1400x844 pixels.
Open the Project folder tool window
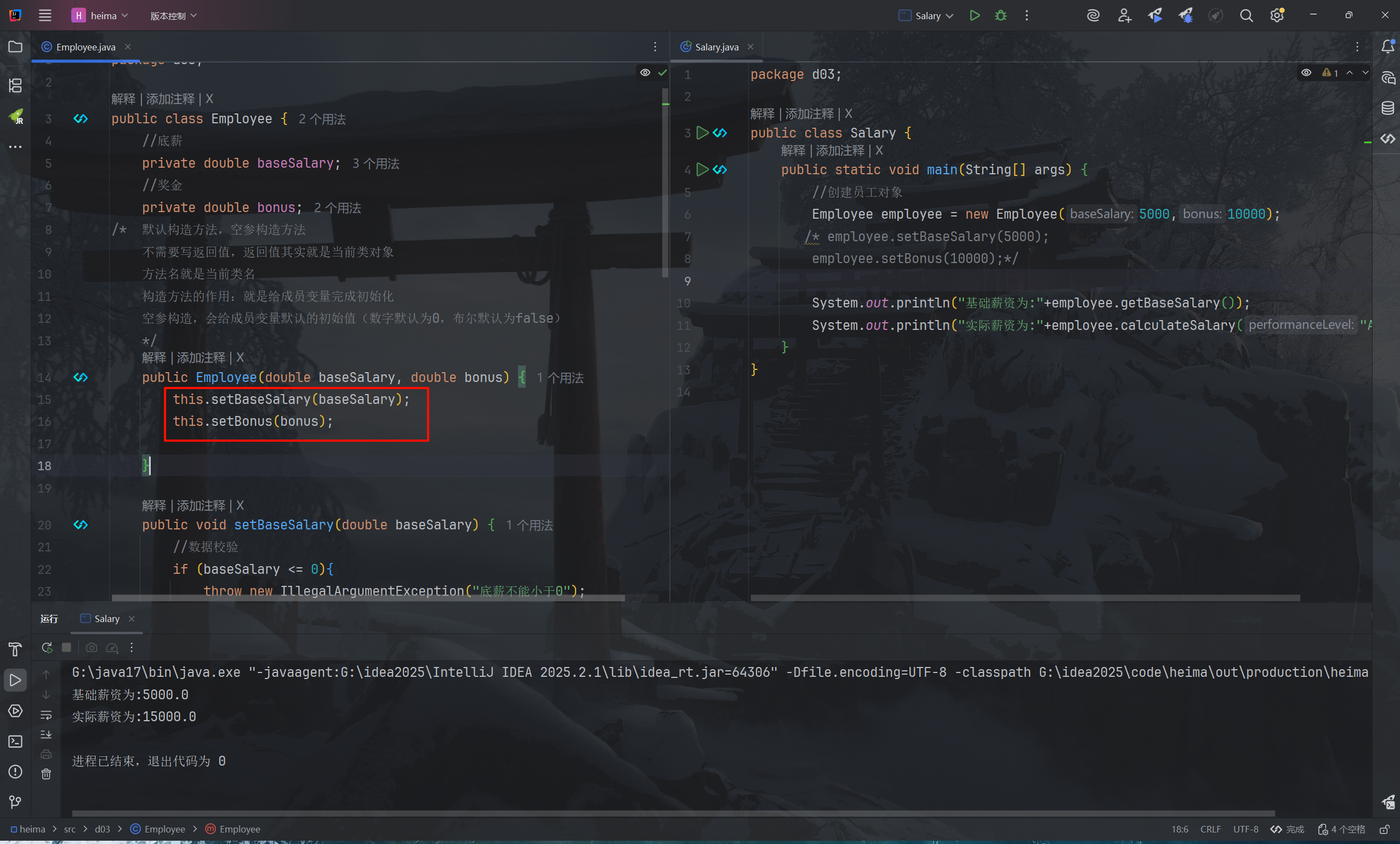point(15,47)
